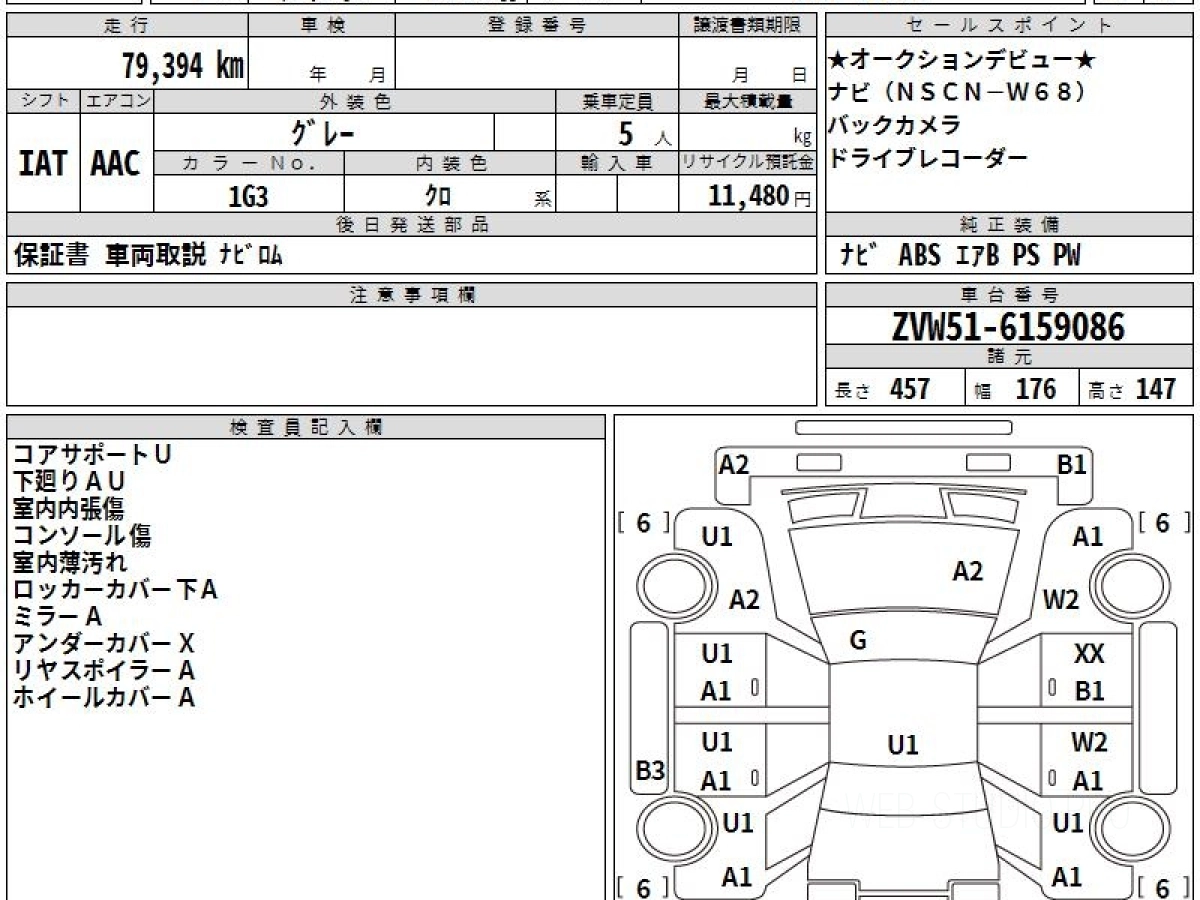Select the IAT shift value

pos(43,163)
